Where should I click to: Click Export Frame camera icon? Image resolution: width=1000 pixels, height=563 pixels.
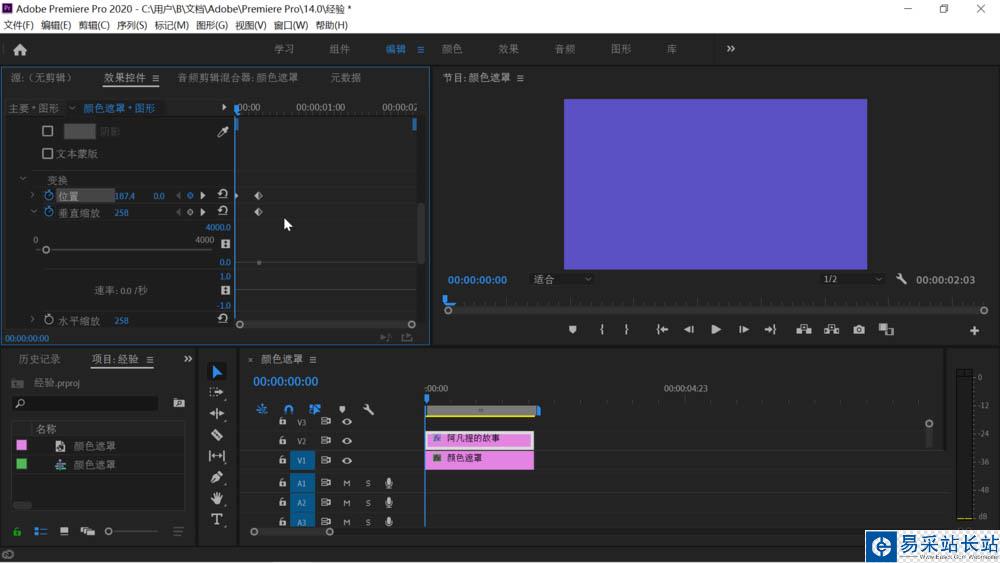point(859,330)
